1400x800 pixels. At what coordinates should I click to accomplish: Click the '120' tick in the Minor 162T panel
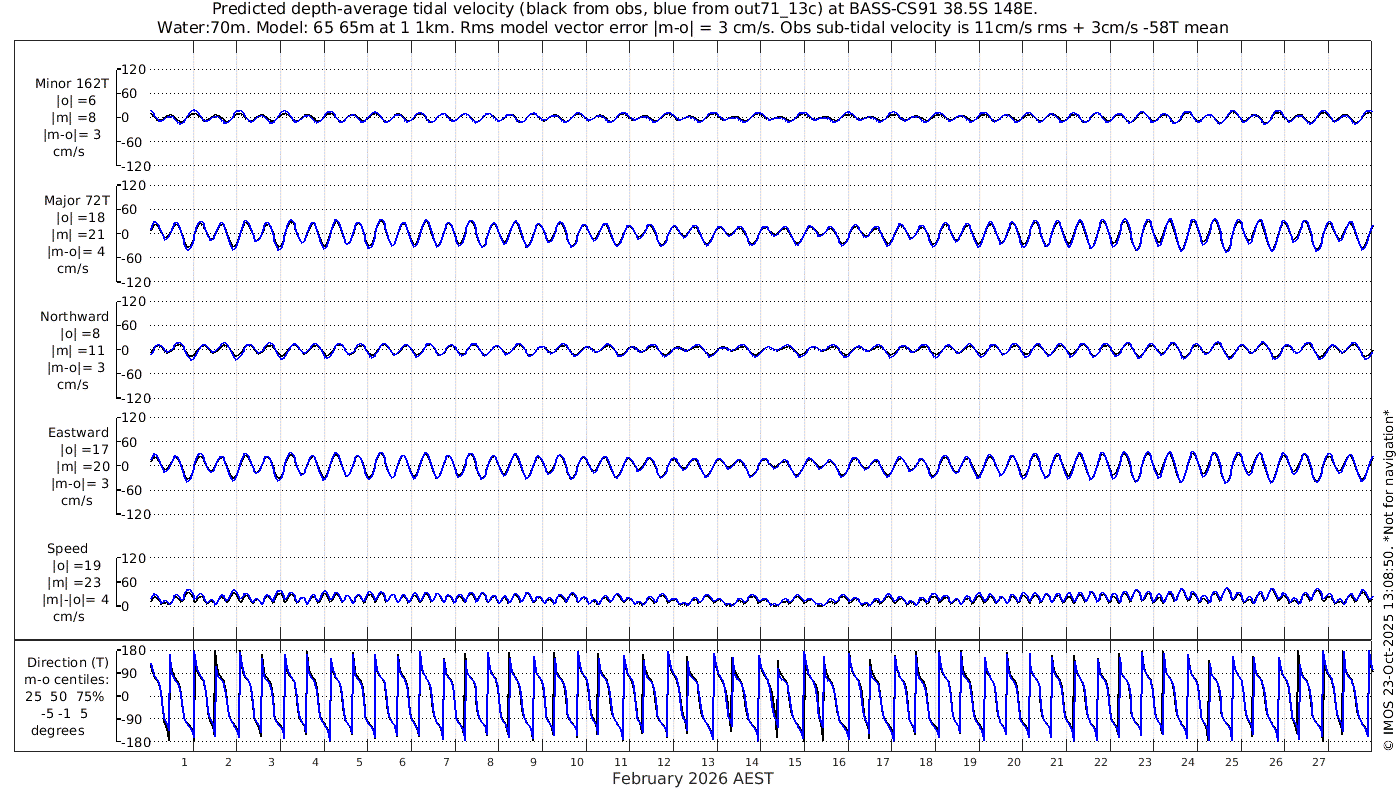tap(134, 69)
